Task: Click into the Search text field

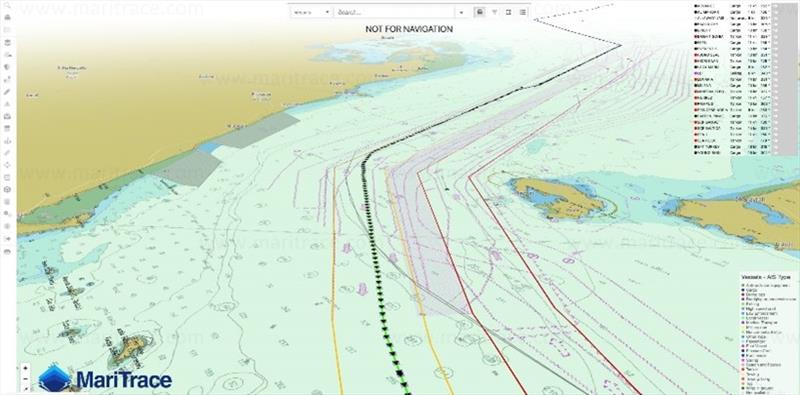Action: tap(394, 12)
